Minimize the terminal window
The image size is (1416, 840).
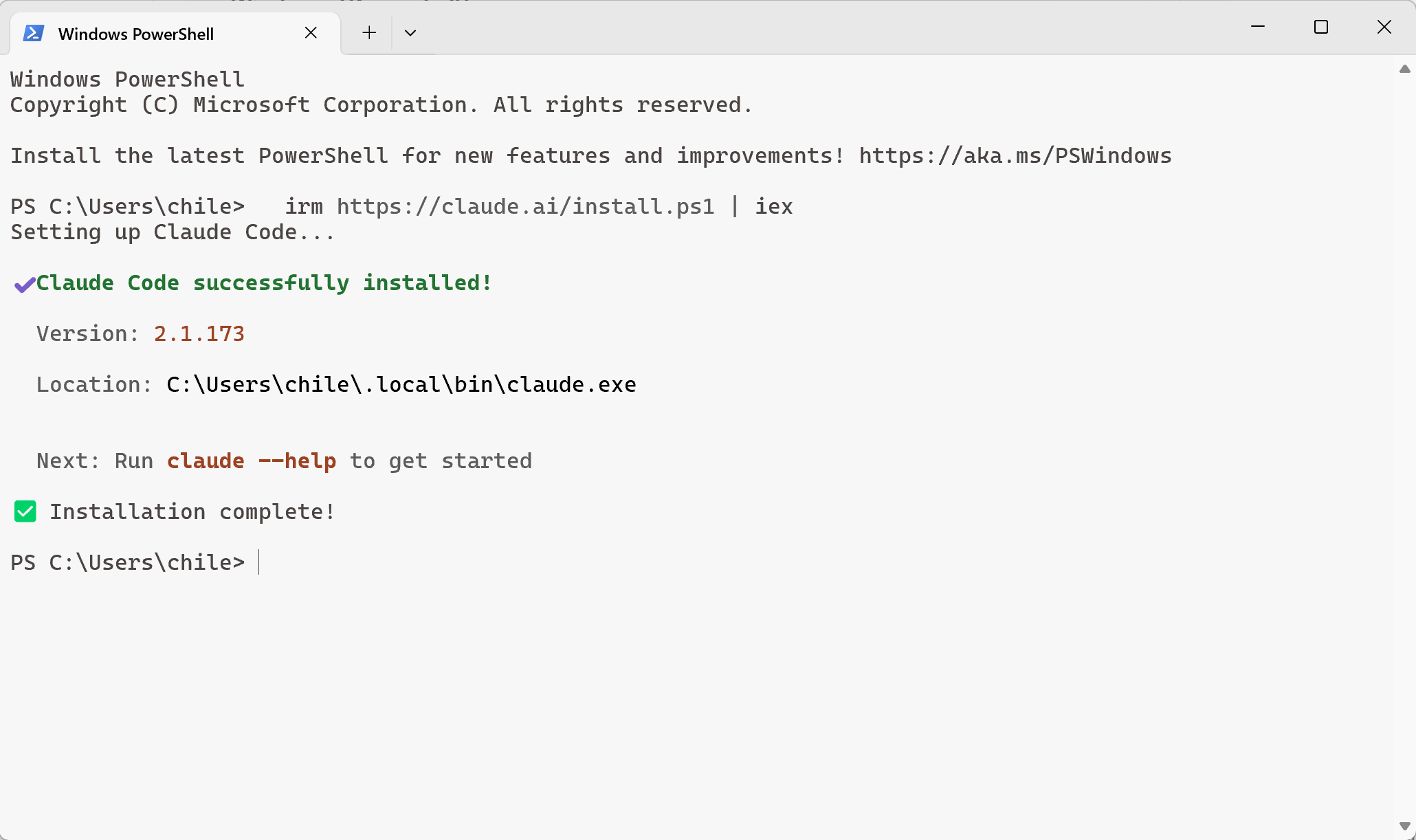(x=1258, y=27)
